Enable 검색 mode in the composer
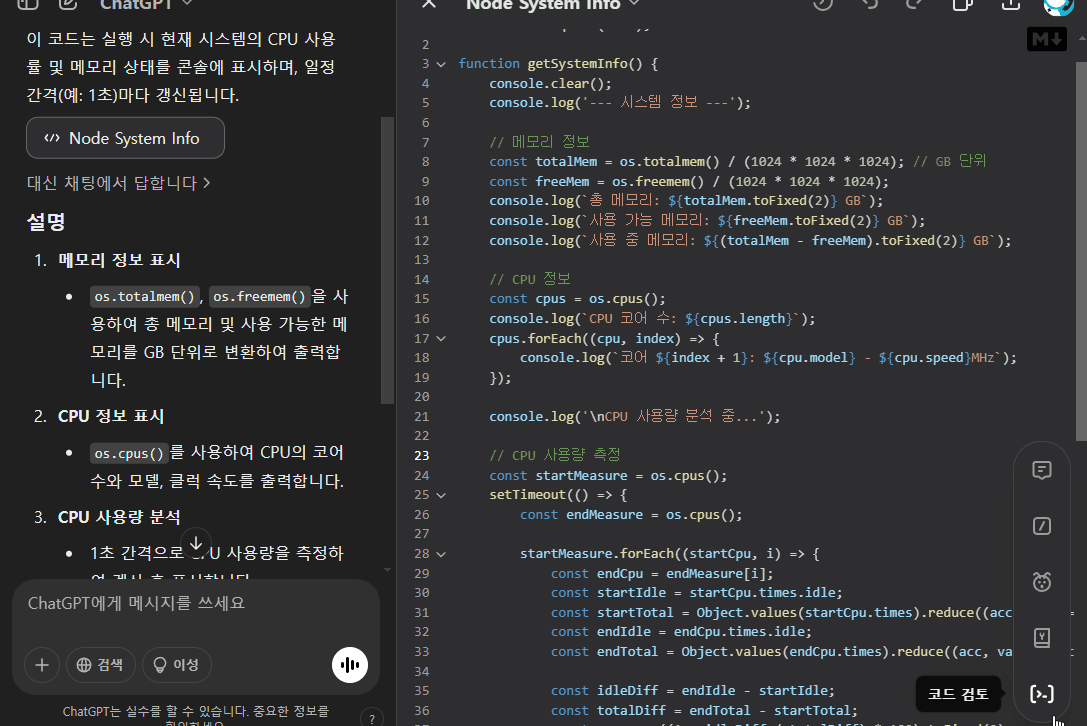This screenshot has height=726, width=1087. click(100, 664)
